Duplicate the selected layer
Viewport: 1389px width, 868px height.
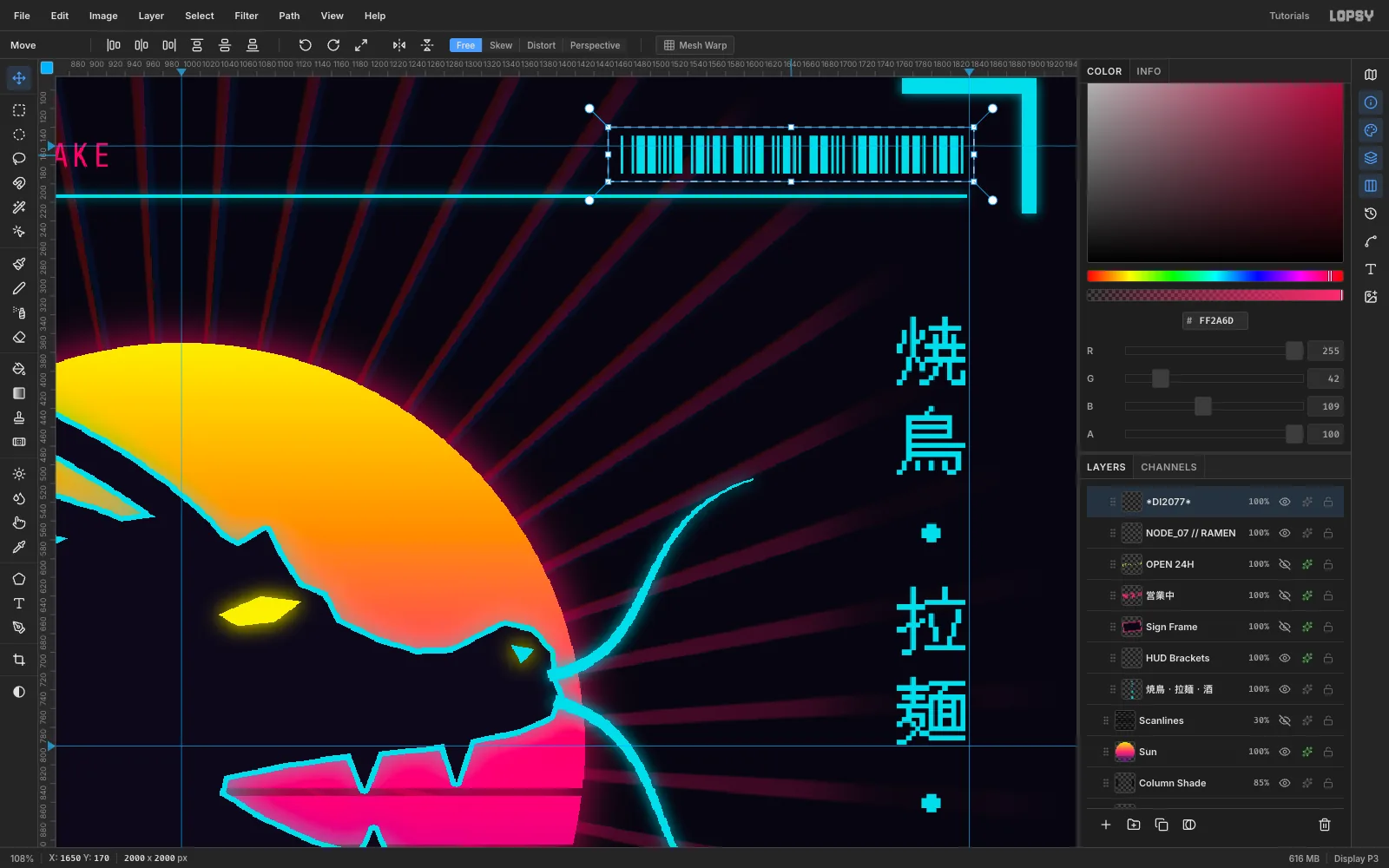click(1162, 825)
